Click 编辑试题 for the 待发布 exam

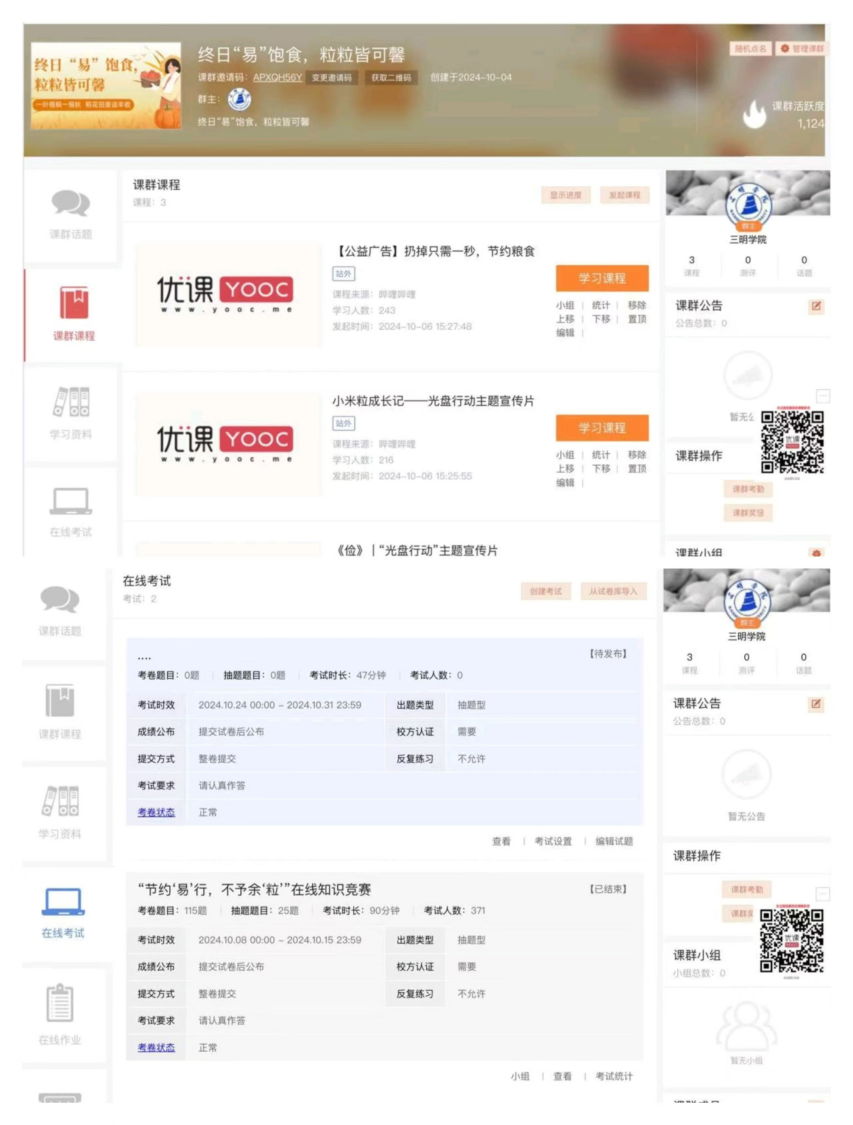(x=614, y=842)
